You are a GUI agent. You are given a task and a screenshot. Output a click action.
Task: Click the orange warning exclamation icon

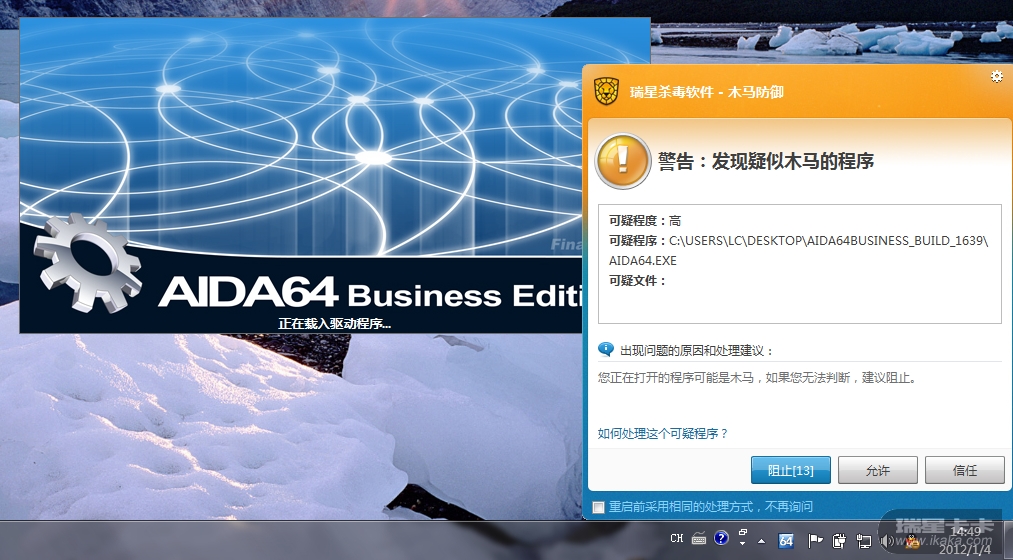point(622,161)
